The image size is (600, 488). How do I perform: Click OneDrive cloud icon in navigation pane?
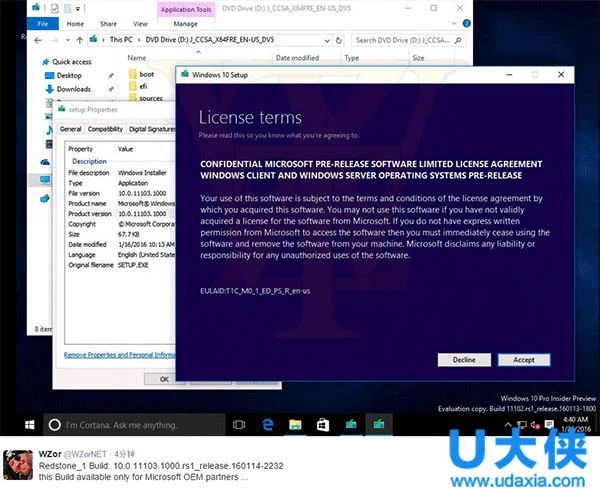45,162
